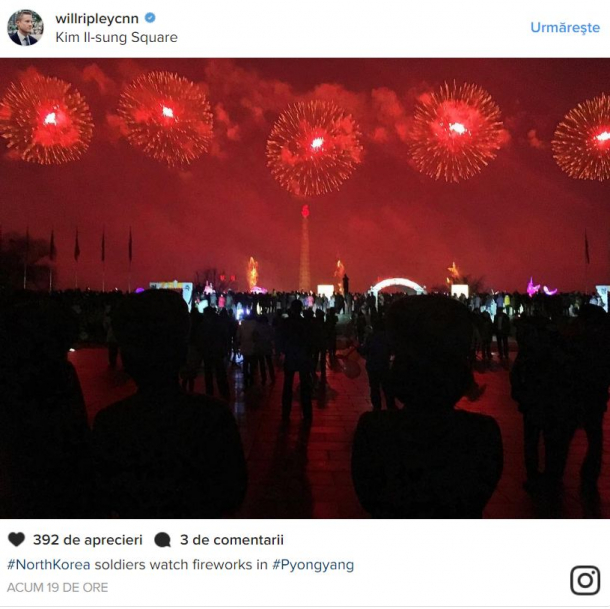The image size is (610, 609).
Task: Click the glowing white arch in the photo
Action: 397,286
